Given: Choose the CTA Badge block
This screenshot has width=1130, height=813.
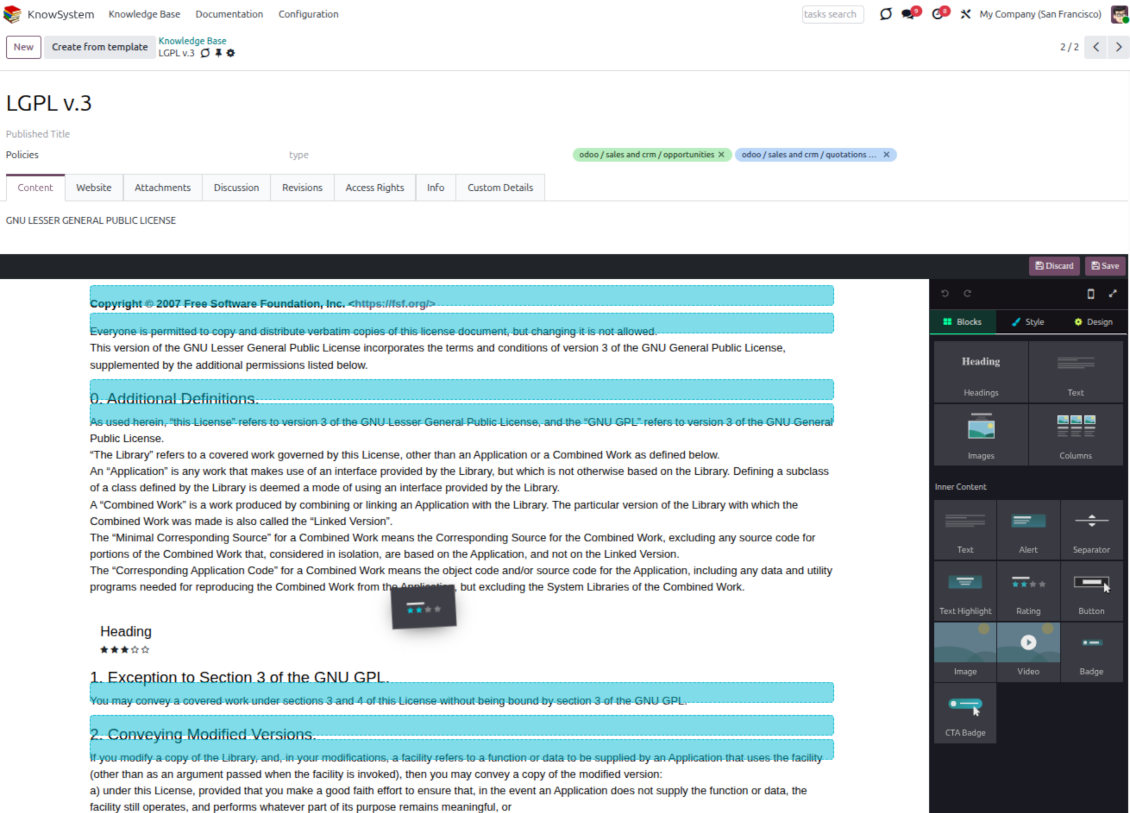Looking at the screenshot, I should pyautogui.click(x=965, y=712).
